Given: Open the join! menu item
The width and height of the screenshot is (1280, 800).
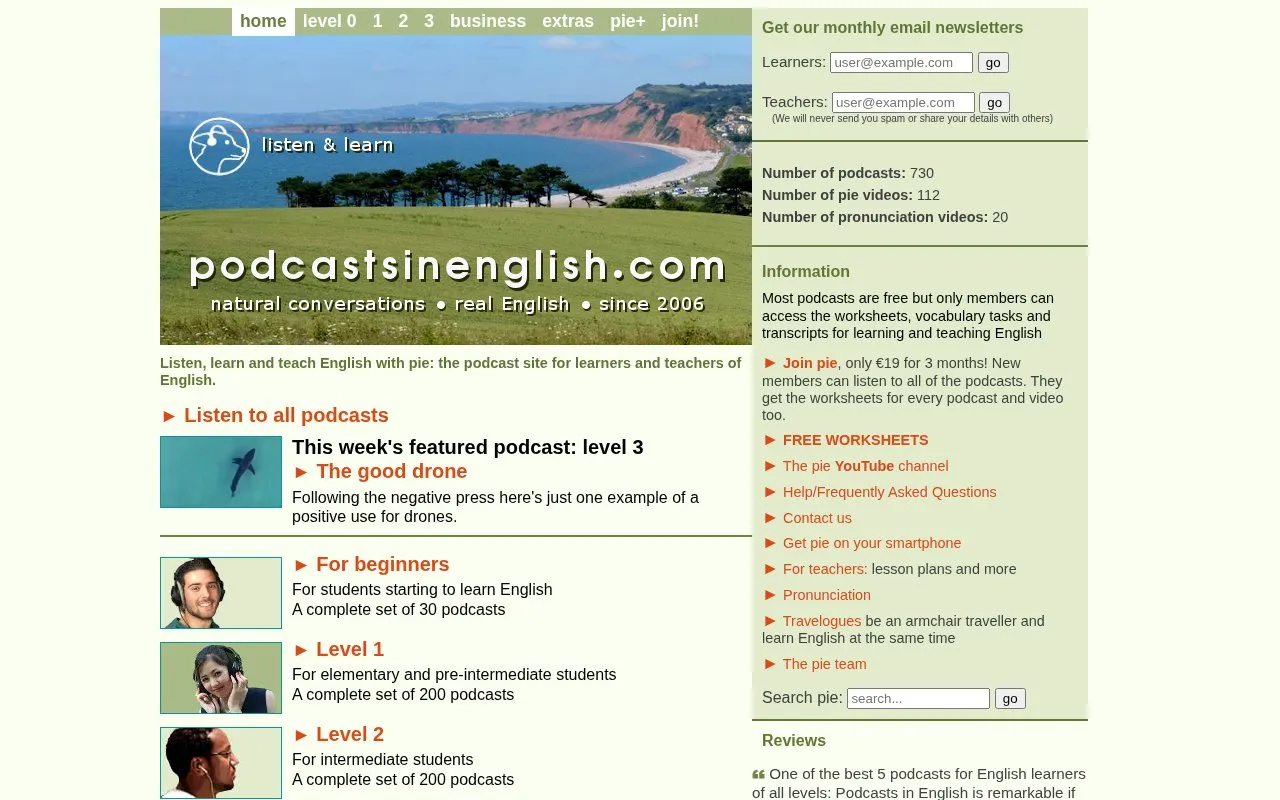Looking at the screenshot, I should click(x=680, y=21).
